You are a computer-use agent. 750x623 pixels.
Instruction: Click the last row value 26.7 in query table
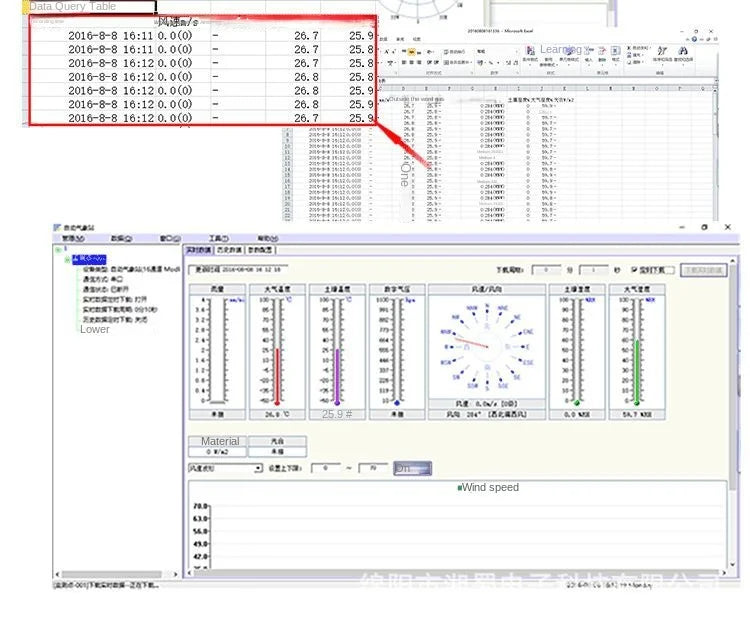(306, 118)
